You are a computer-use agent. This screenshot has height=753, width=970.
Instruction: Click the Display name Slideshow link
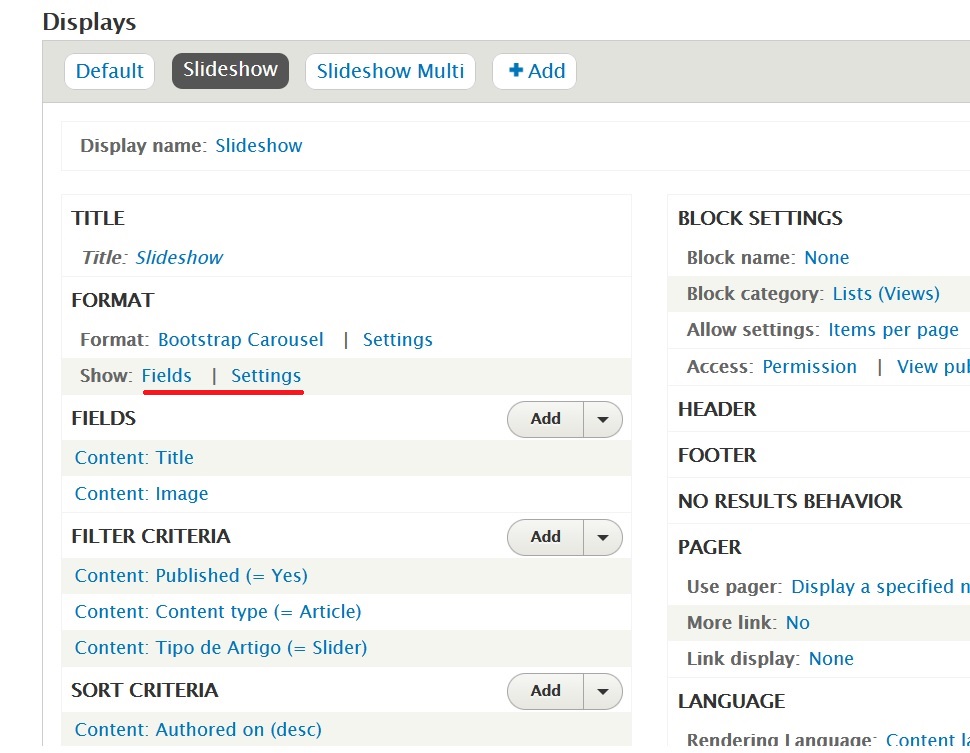(259, 146)
